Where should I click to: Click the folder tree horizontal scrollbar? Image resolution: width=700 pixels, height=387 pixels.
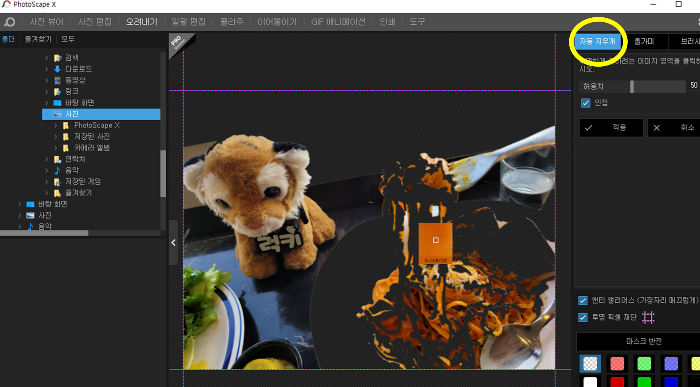click(x=44, y=233)
